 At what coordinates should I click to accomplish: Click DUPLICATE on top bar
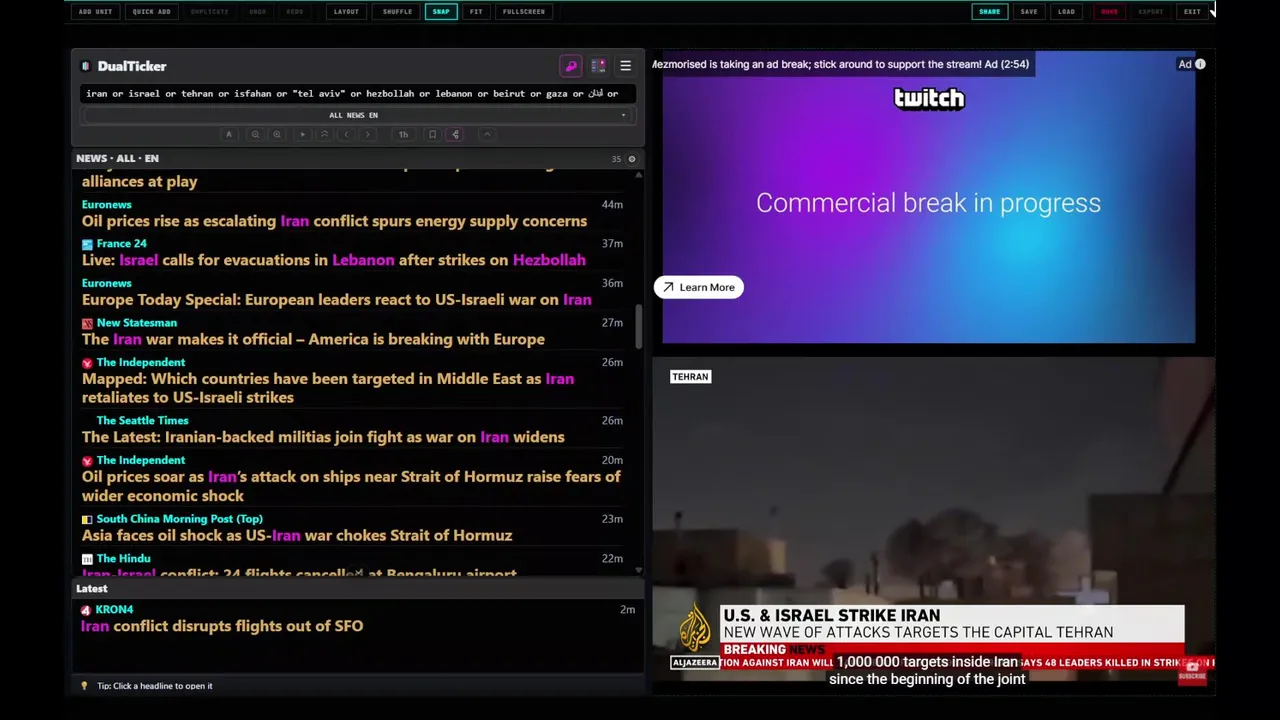click(209, 12)
